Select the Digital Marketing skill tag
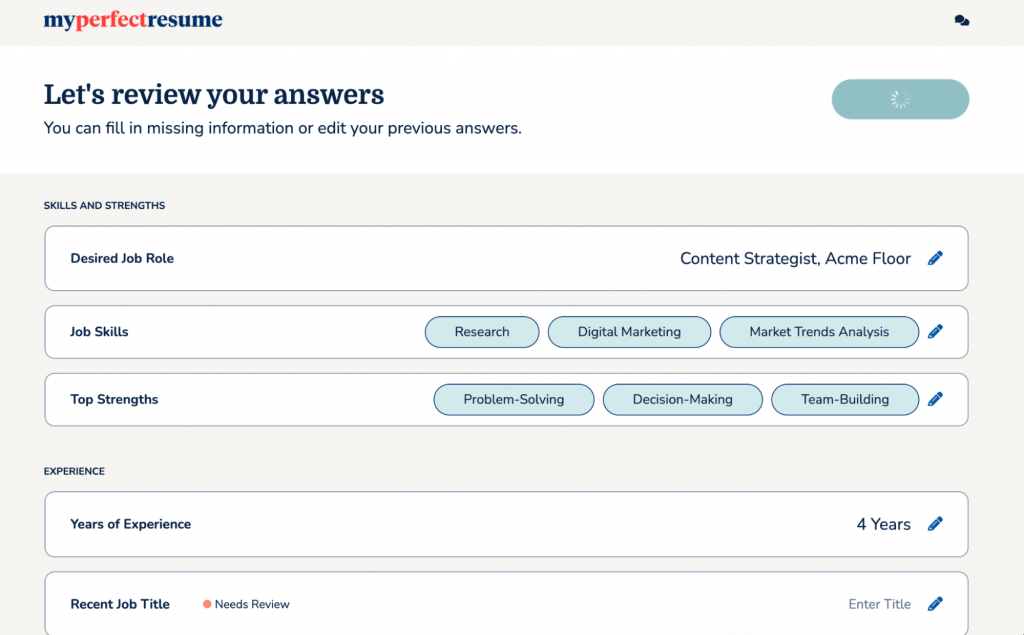This screenshot has width=1024, height=635. click(629, 332)
